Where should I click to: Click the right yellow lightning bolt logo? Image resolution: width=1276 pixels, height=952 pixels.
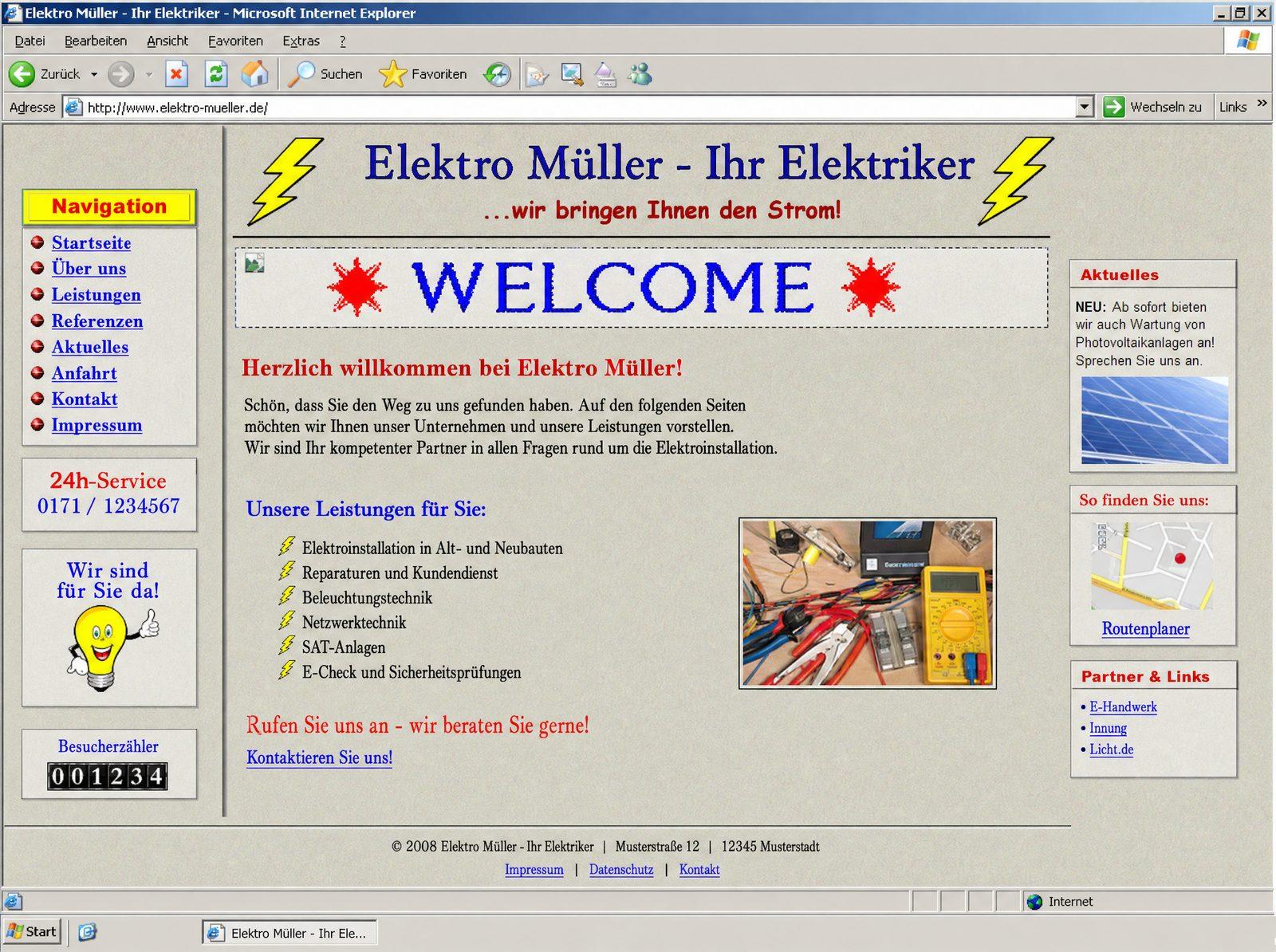1016,181
